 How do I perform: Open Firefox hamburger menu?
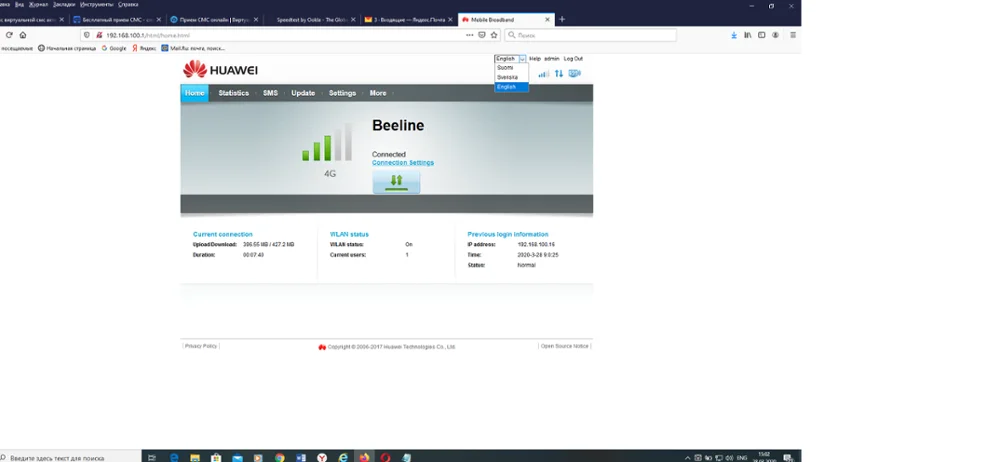(793, 35)
